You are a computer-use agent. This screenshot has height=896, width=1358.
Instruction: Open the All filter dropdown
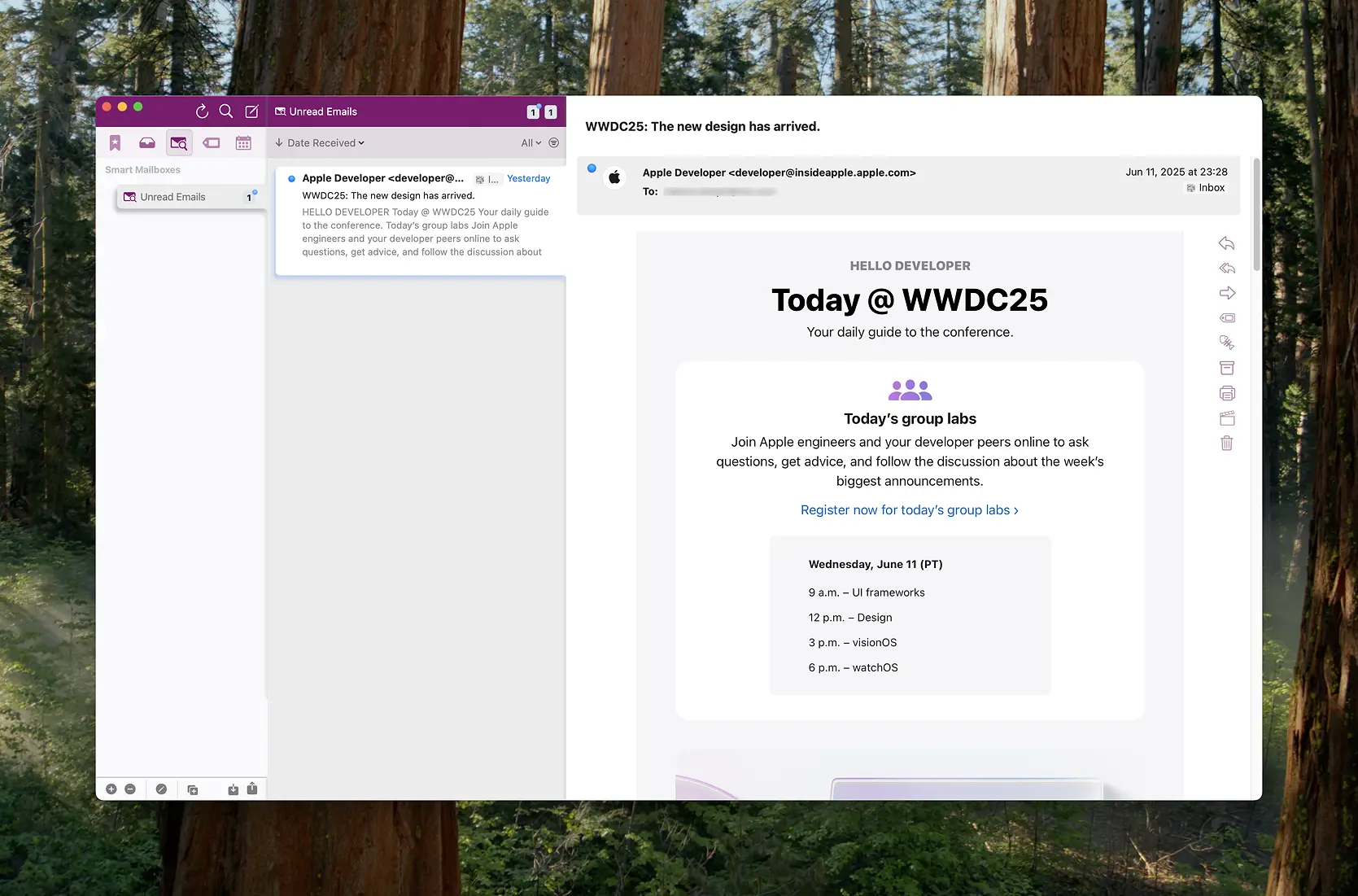[530, 142]
